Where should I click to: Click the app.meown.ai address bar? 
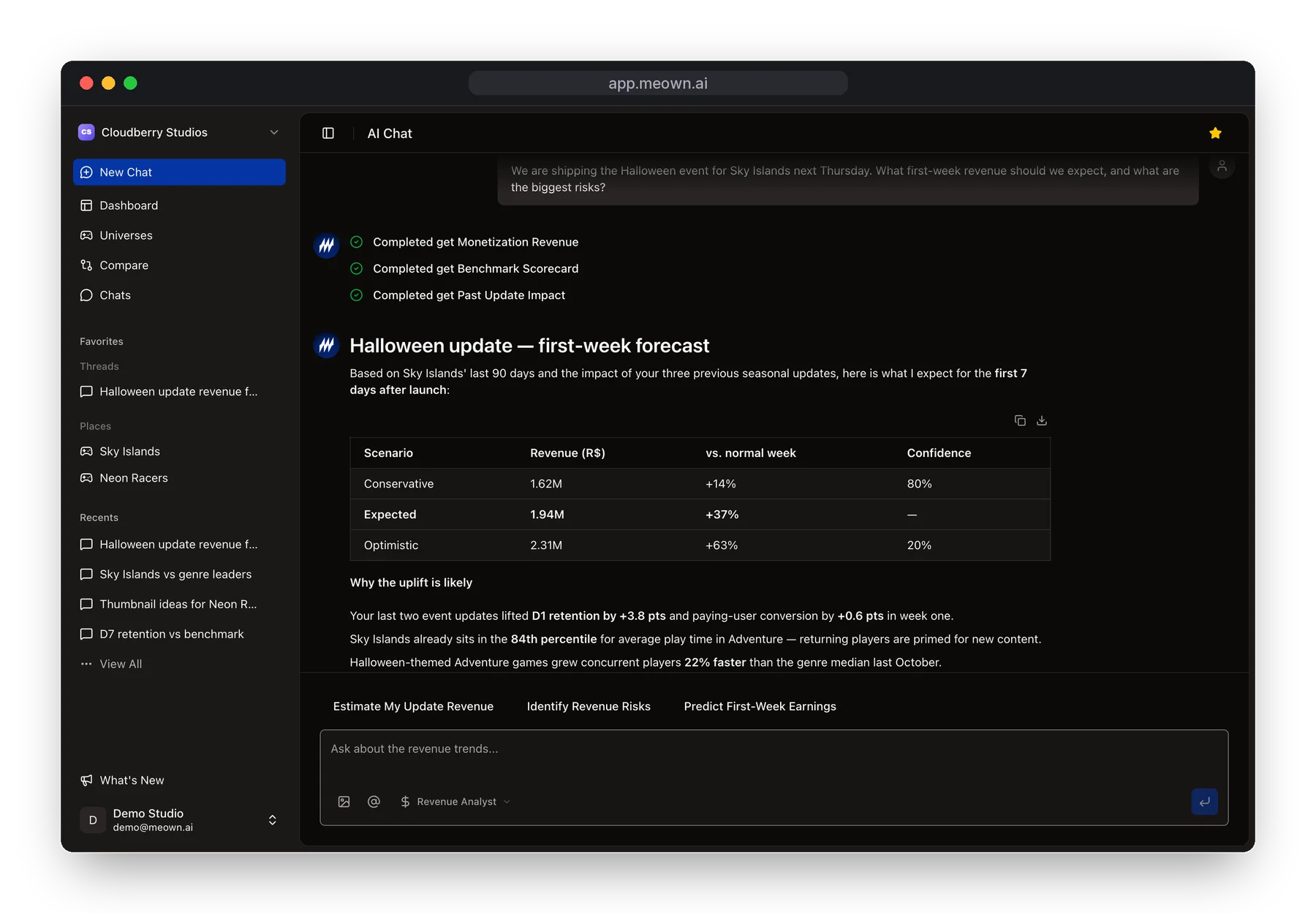[658, 83]
